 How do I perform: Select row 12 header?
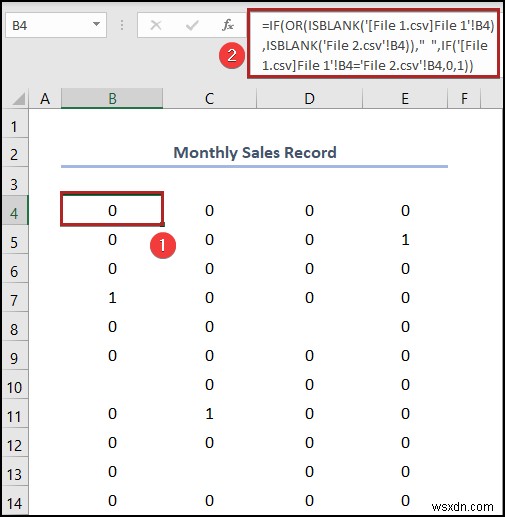[15, 442]
